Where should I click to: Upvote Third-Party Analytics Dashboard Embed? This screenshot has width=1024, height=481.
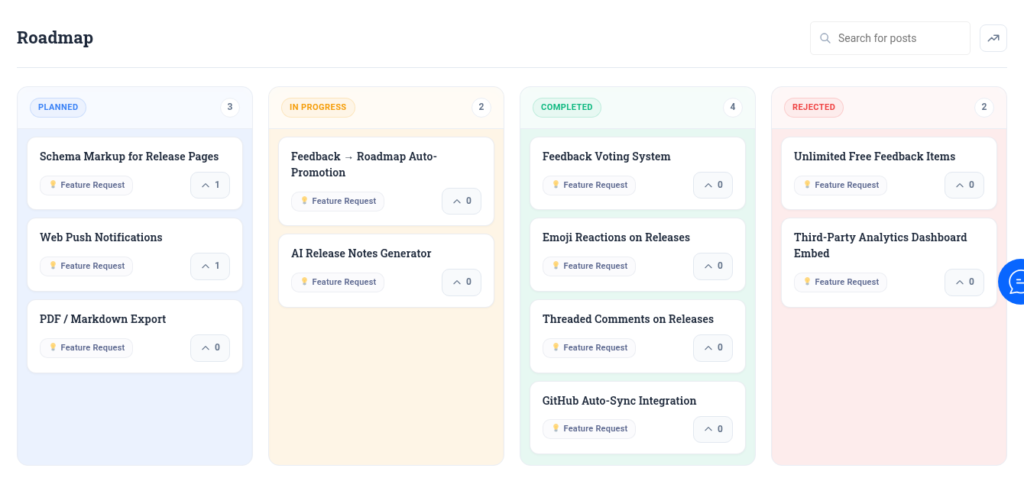click(965, 282)
